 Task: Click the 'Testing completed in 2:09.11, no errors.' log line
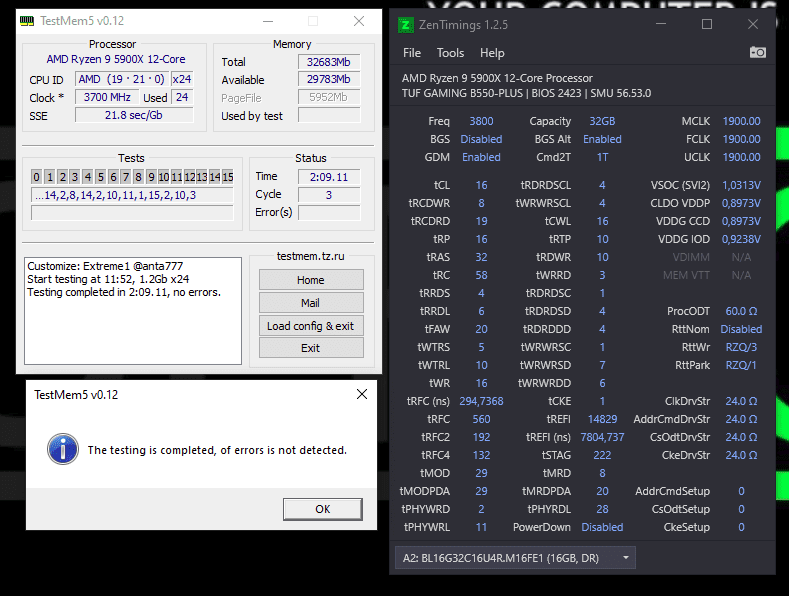click(124, 292)
